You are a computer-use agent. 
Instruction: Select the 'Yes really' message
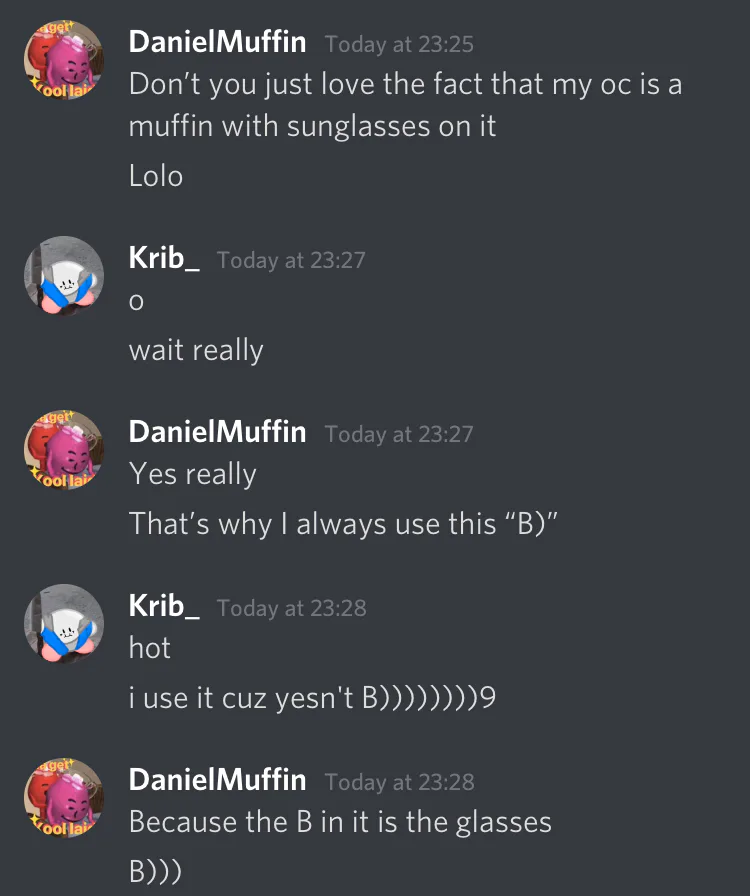(x=193, y=474)
